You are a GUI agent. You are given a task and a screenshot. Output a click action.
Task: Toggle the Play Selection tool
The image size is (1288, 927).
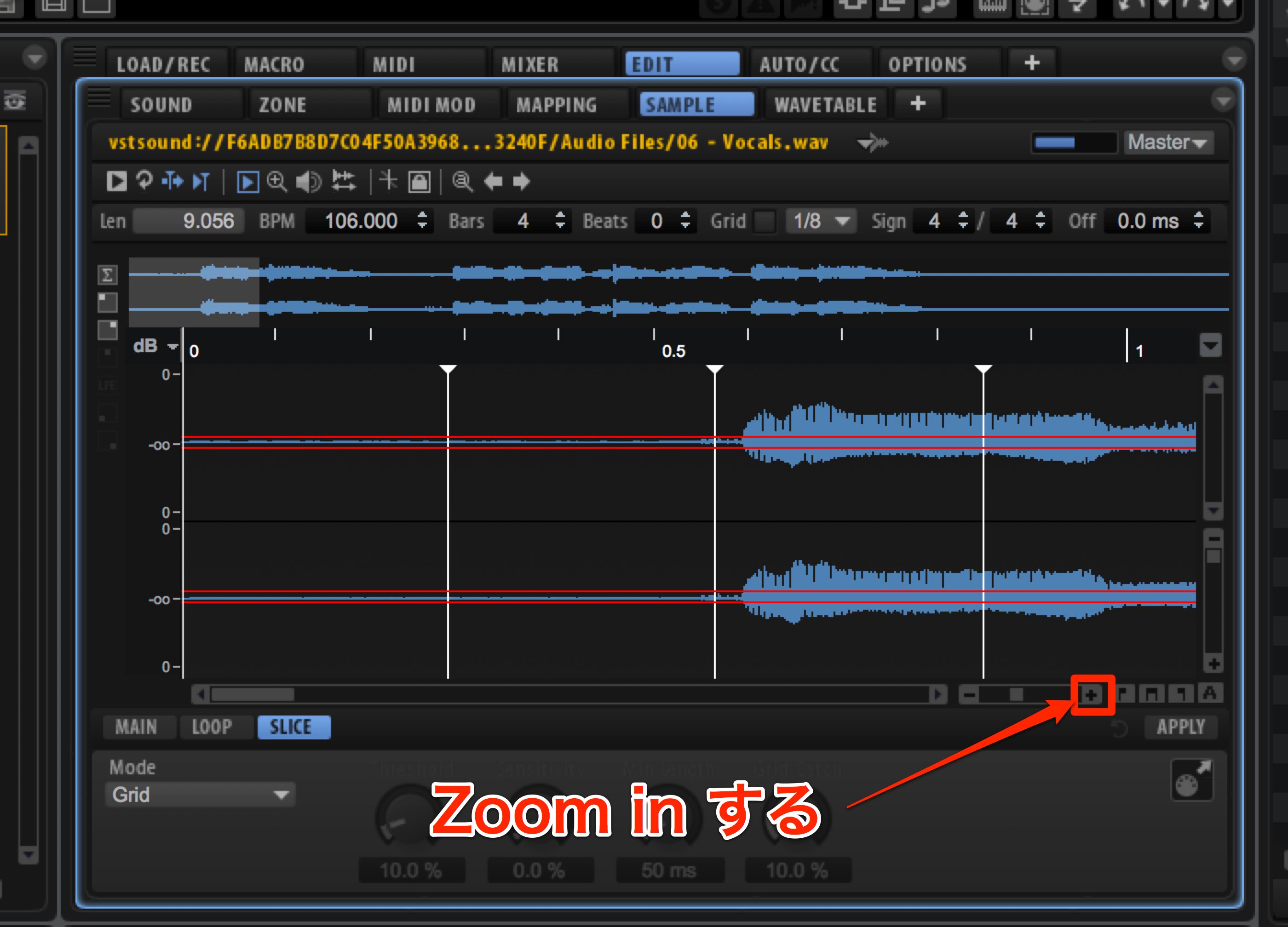click(x=248, y=182)
